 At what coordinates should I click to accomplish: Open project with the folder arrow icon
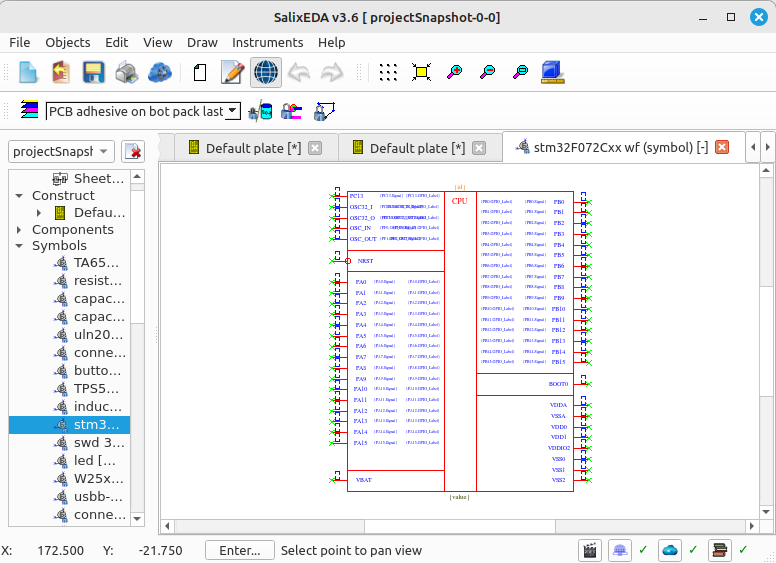click(60, 72)
